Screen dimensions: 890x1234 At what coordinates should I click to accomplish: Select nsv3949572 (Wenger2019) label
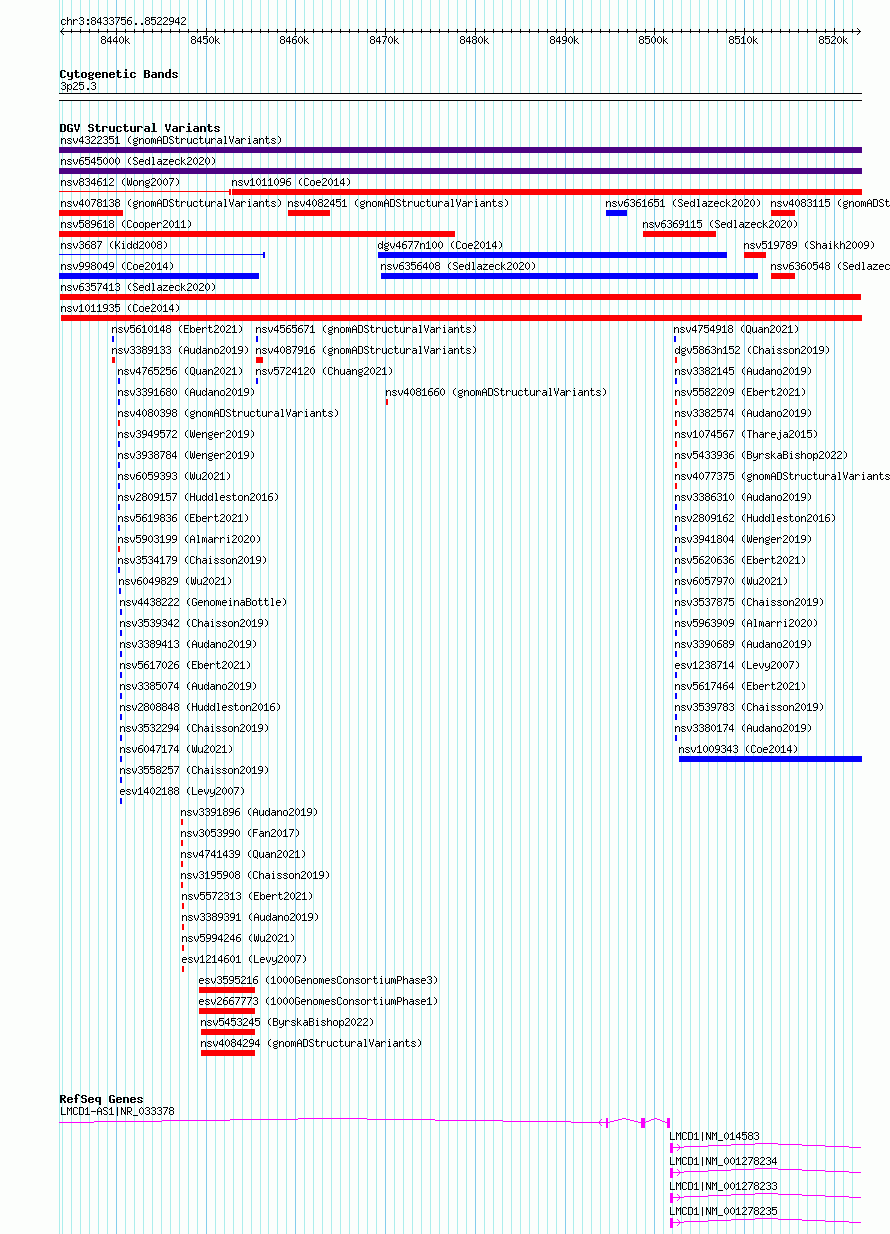pos(186,434)
